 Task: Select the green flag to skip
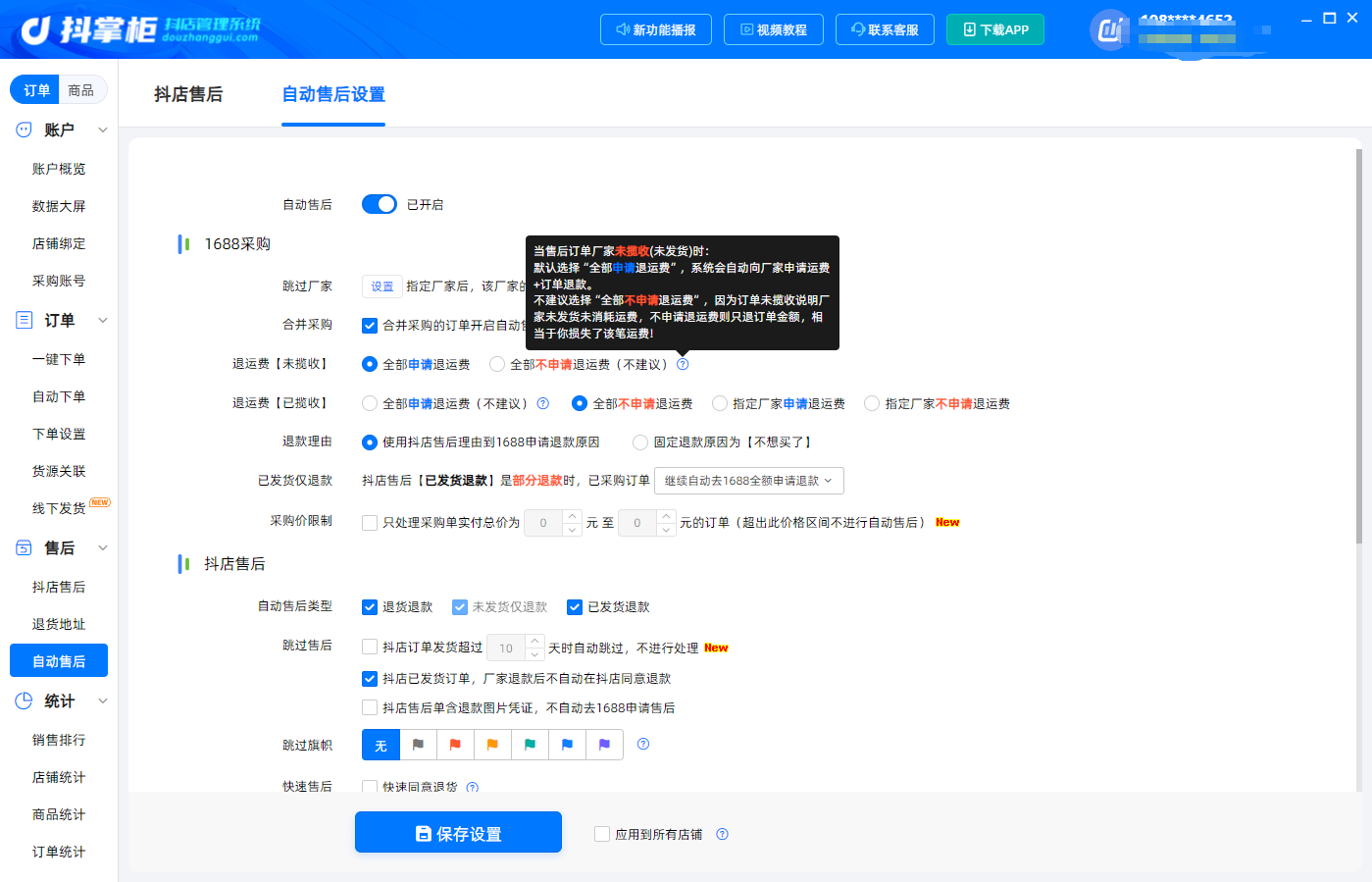[x=530, y=745]
